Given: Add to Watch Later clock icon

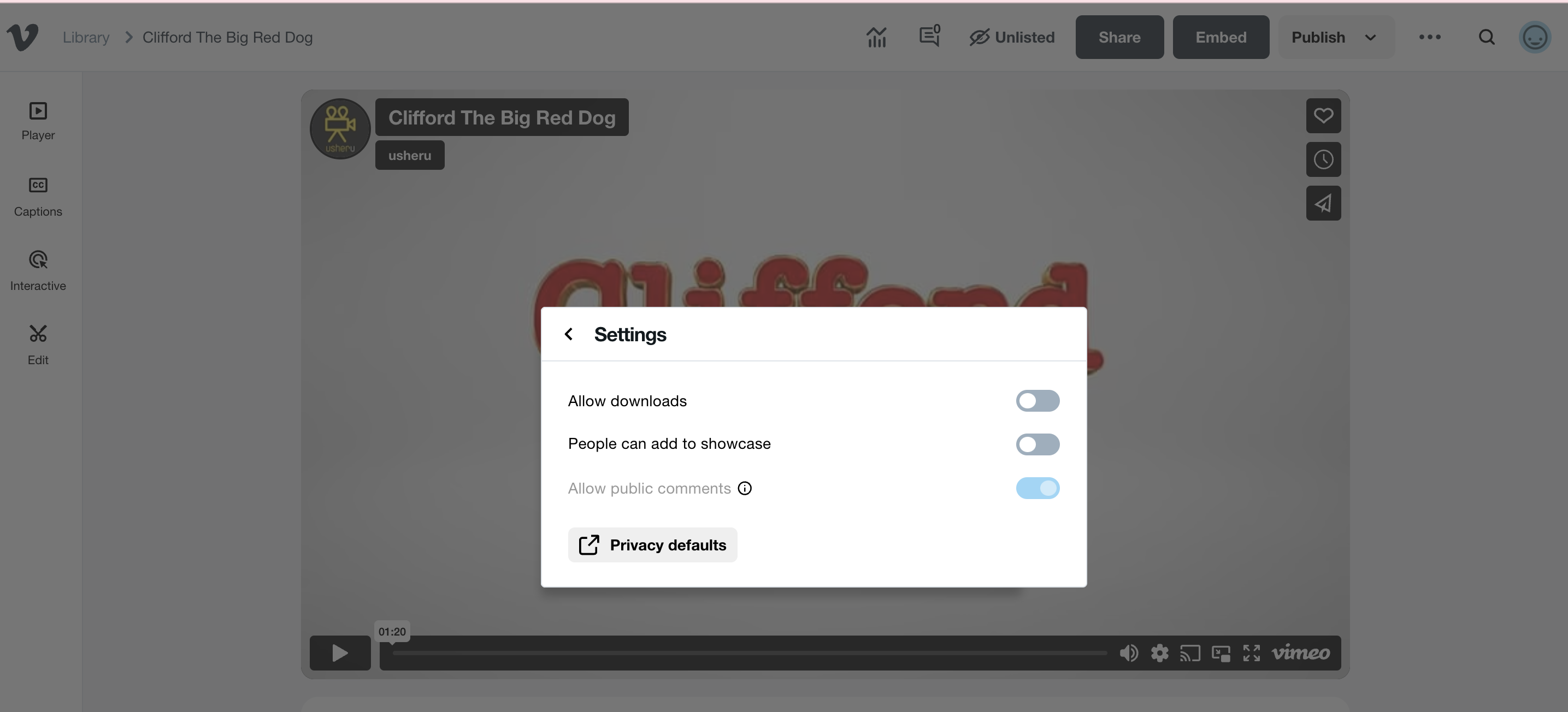Looking at the screenshot, I should (1323, 159).
